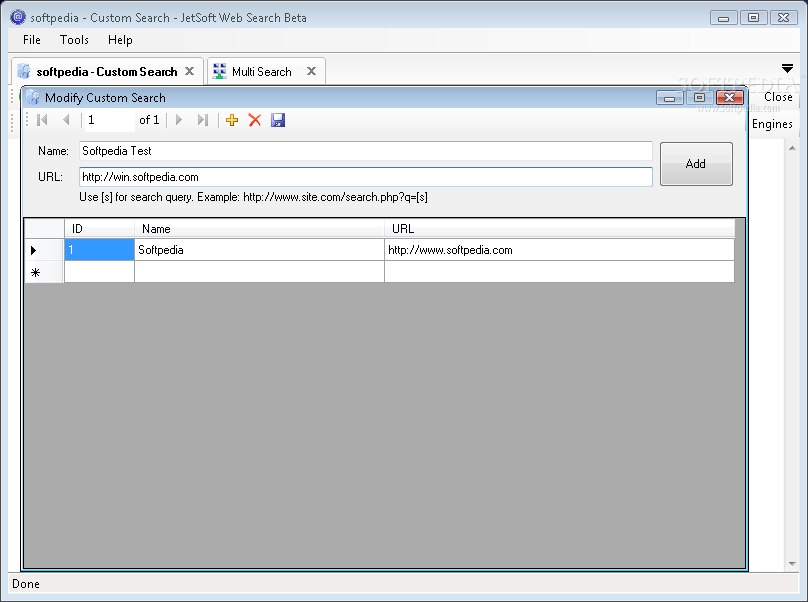808x602 pixels.
Task: Click the Close button on the right
Action: point(778,97)
